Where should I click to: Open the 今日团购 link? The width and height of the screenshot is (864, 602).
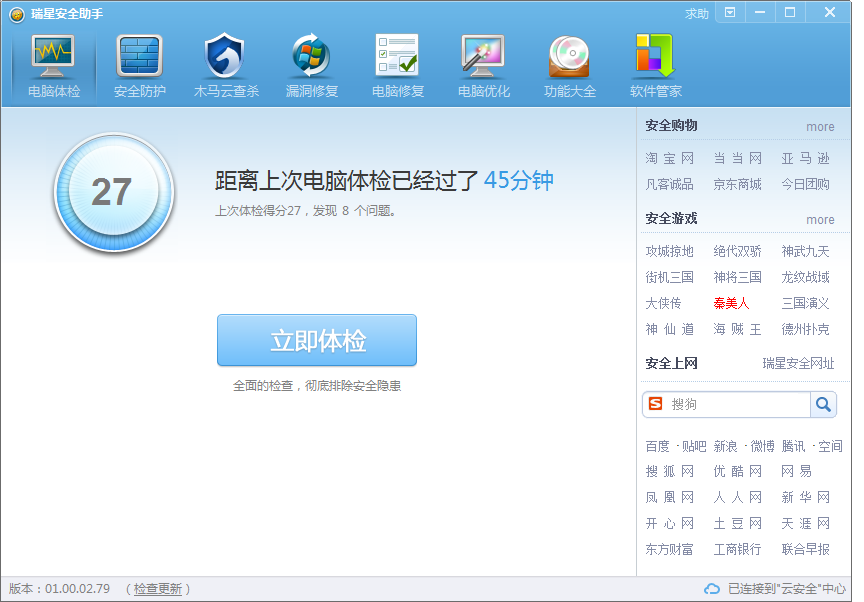[805, 185]
